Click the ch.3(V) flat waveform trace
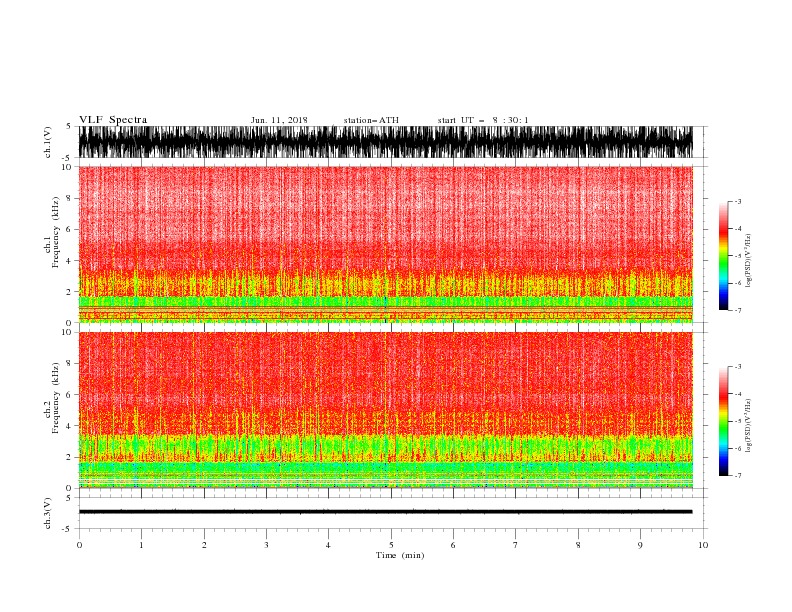 [385, 512]
